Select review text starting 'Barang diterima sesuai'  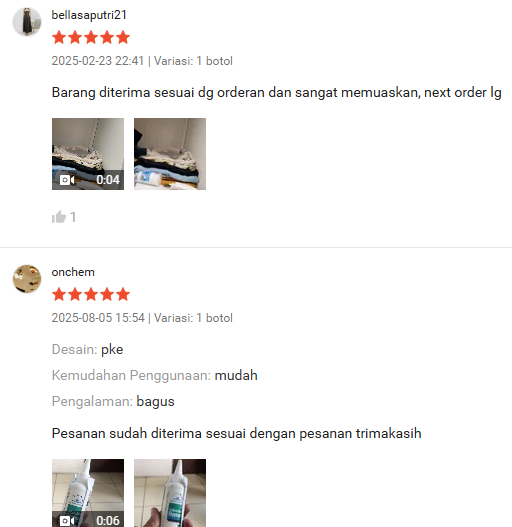click(276, 93)
